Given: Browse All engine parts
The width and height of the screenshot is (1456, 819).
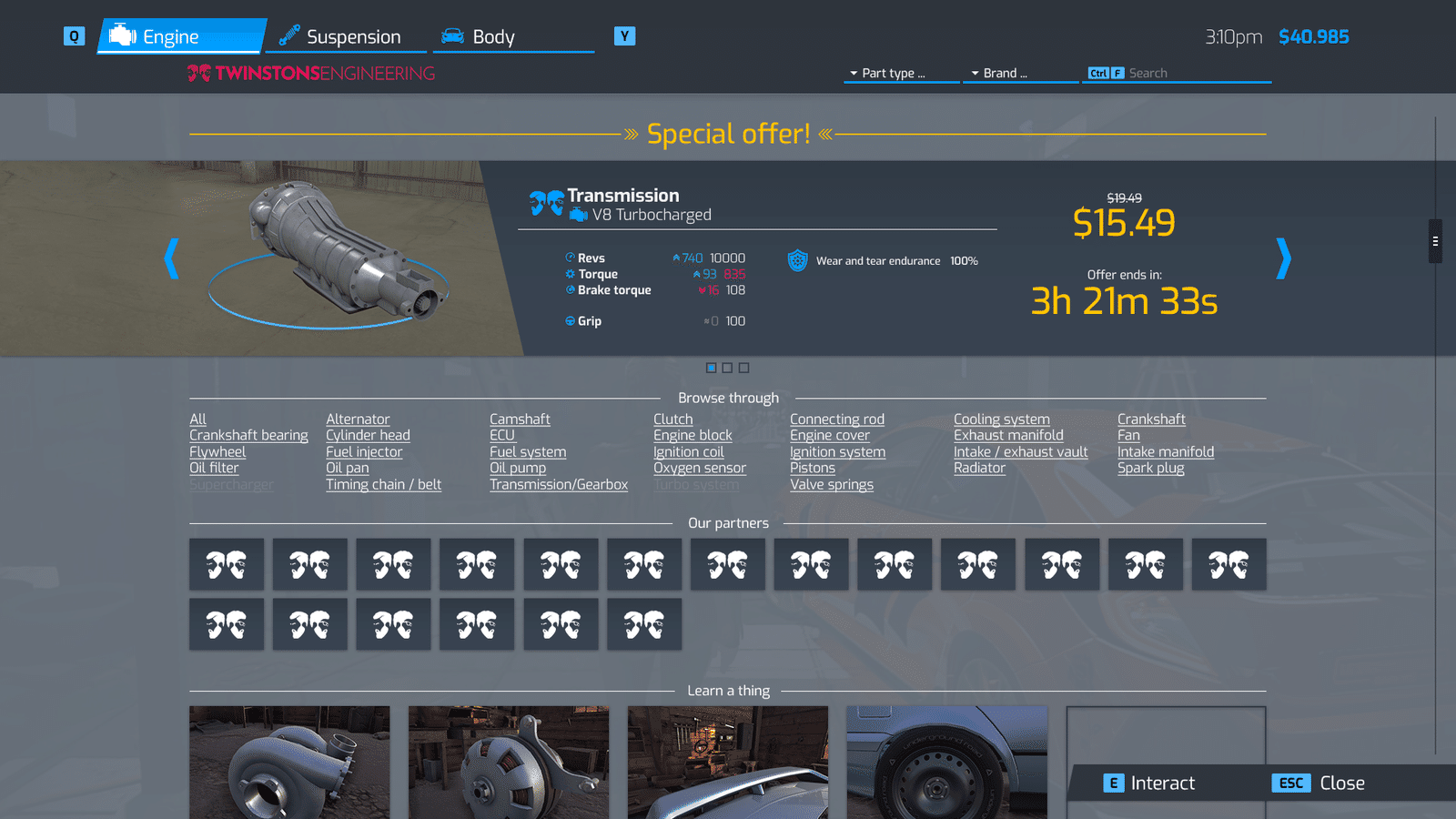Looking at the screenshot, I should pos(197,420).
